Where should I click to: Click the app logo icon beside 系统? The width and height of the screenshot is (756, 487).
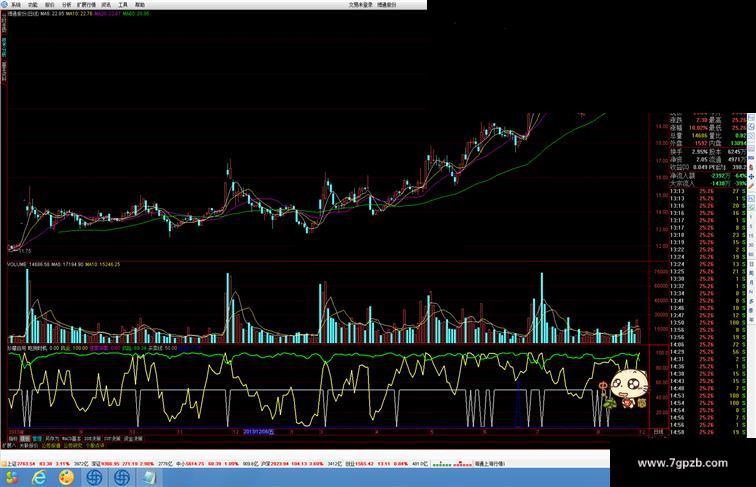click(4, 4)
